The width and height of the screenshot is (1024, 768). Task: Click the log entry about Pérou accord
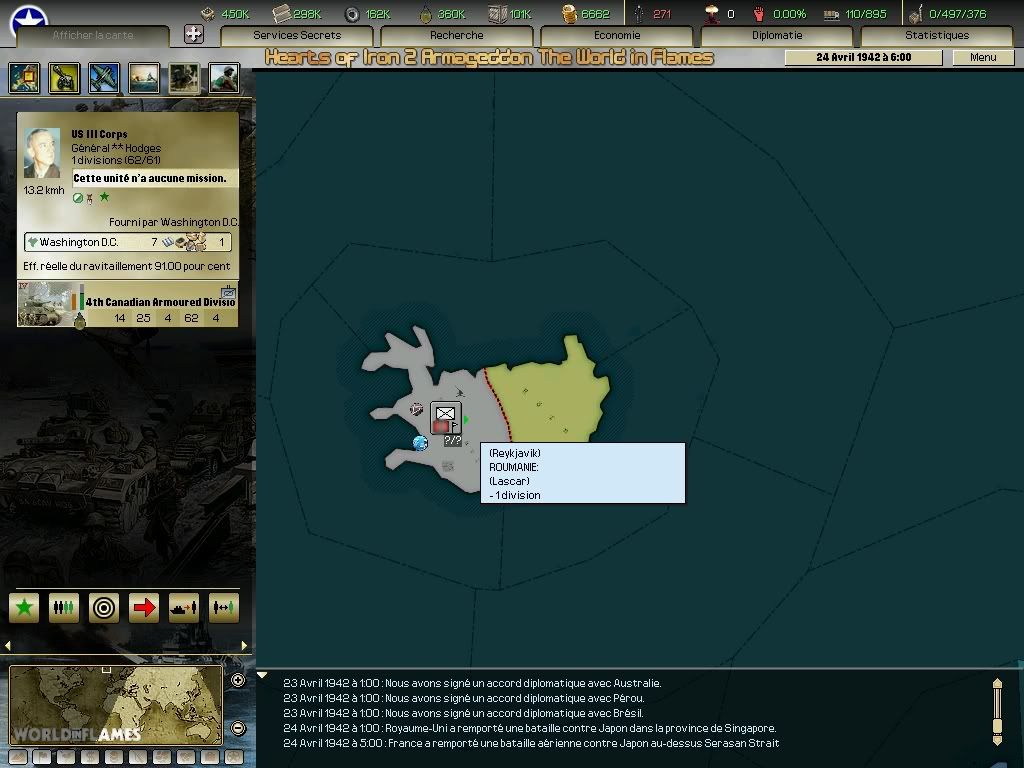(464, 698)
